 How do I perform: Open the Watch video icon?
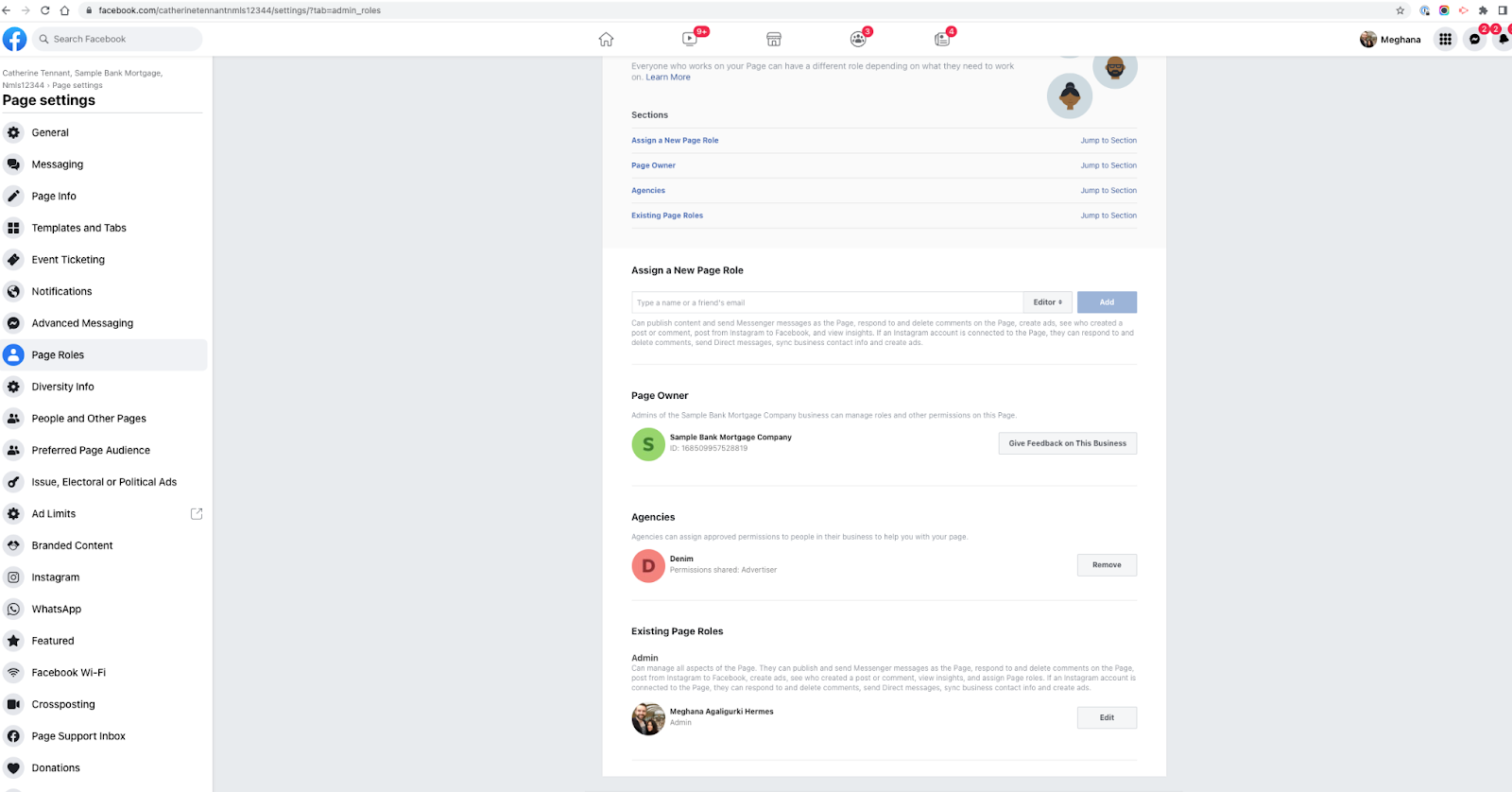tap(690, 39)
